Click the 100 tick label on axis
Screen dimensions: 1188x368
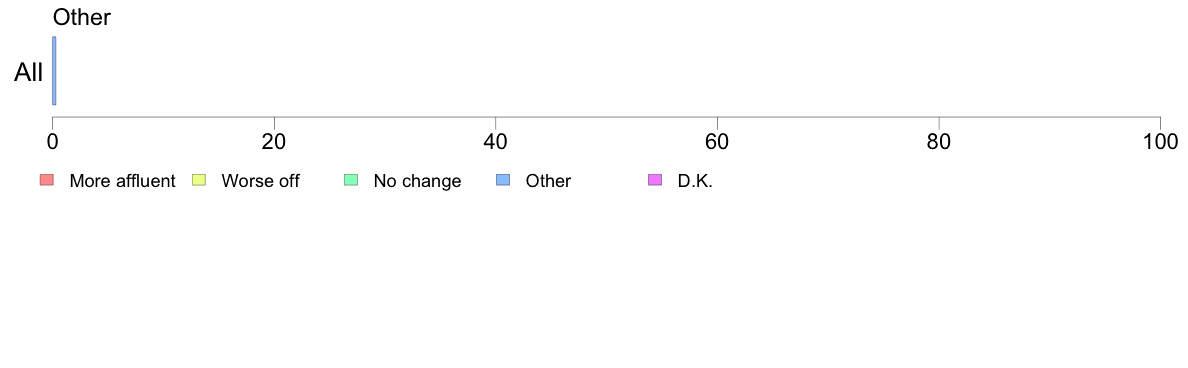coord(1160,141)
